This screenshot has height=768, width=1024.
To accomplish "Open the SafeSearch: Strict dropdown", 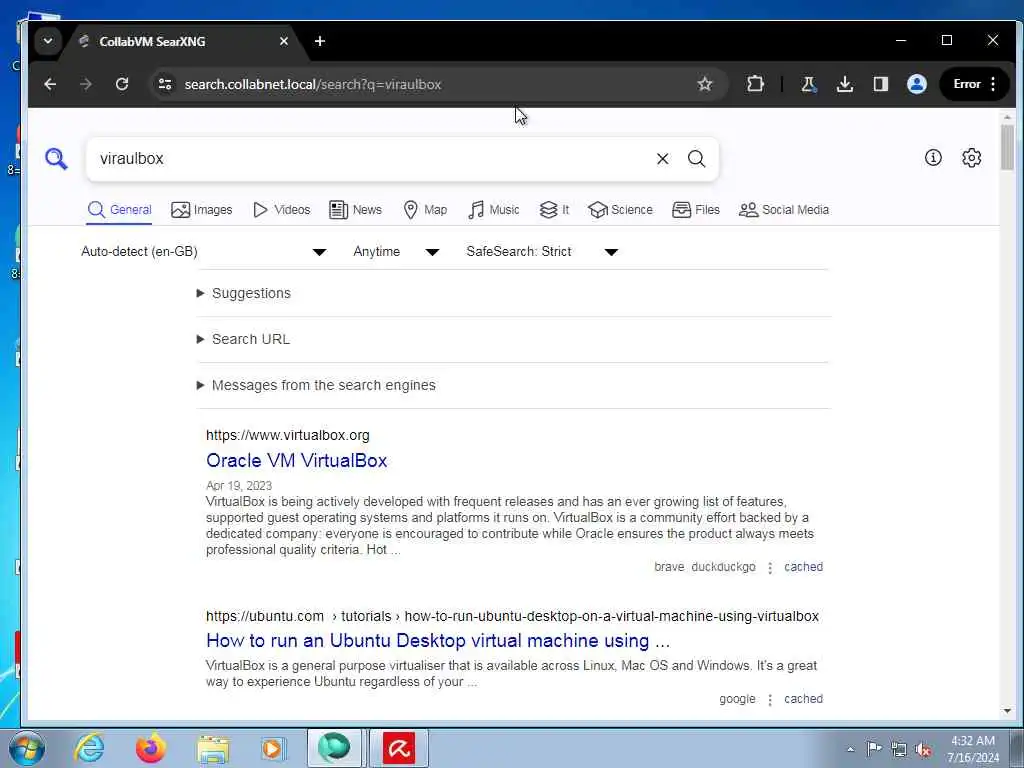I will [541, 252].
